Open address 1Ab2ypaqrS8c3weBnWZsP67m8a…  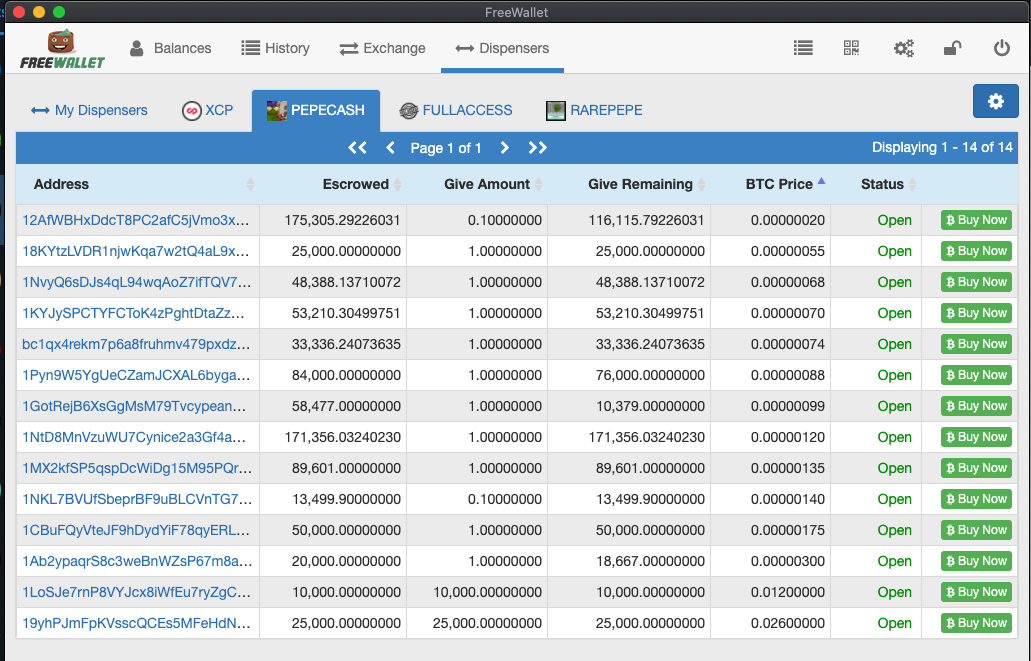(x=137, y=561)
